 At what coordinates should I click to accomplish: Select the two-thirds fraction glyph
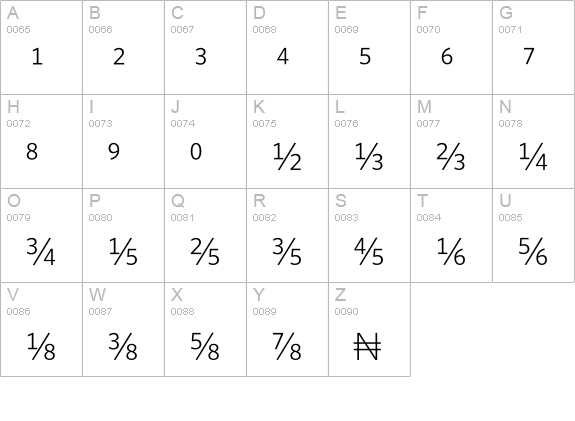pyautogui.click(x=451, y=157)
